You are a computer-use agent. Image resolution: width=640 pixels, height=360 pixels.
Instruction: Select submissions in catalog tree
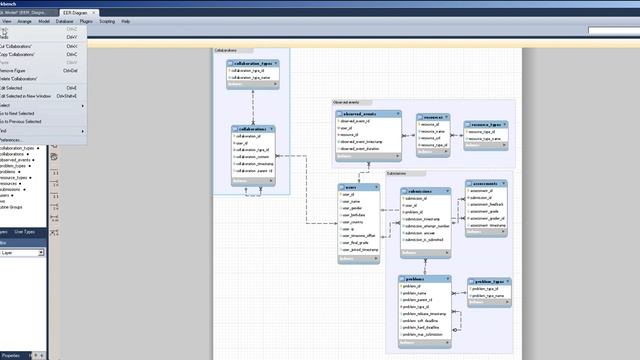(x=10, y=189)
